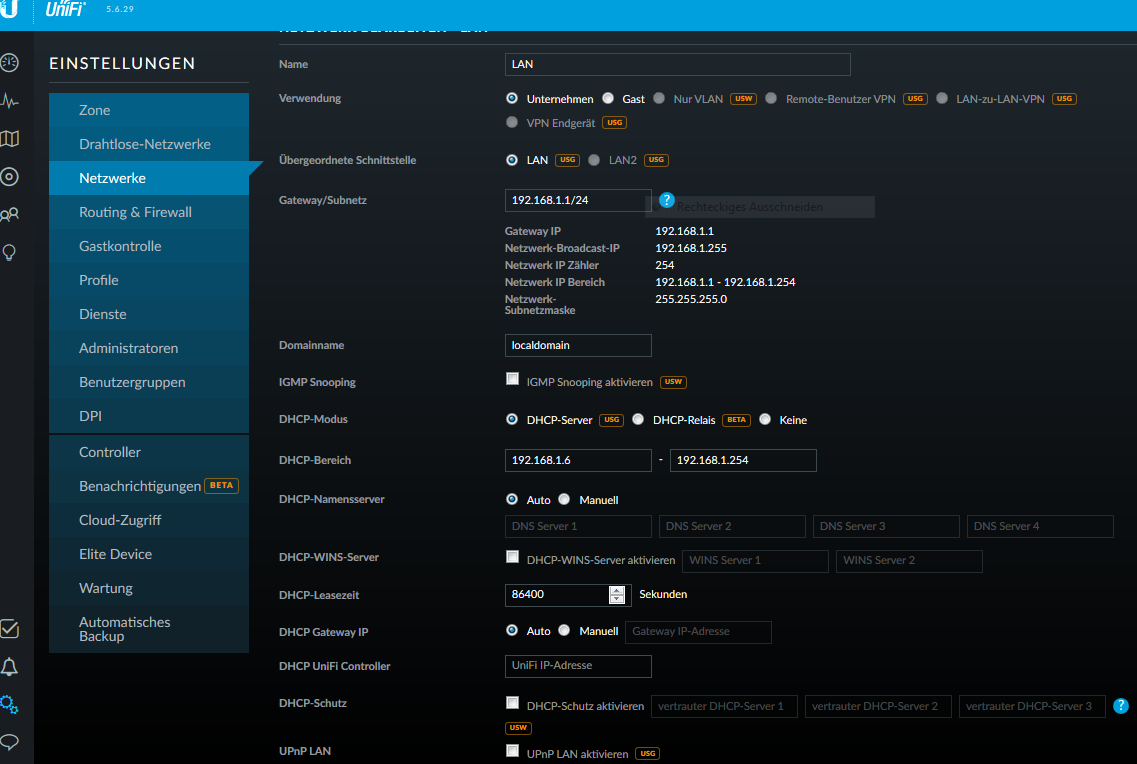Open the Settings gears icon

(9, 705)
